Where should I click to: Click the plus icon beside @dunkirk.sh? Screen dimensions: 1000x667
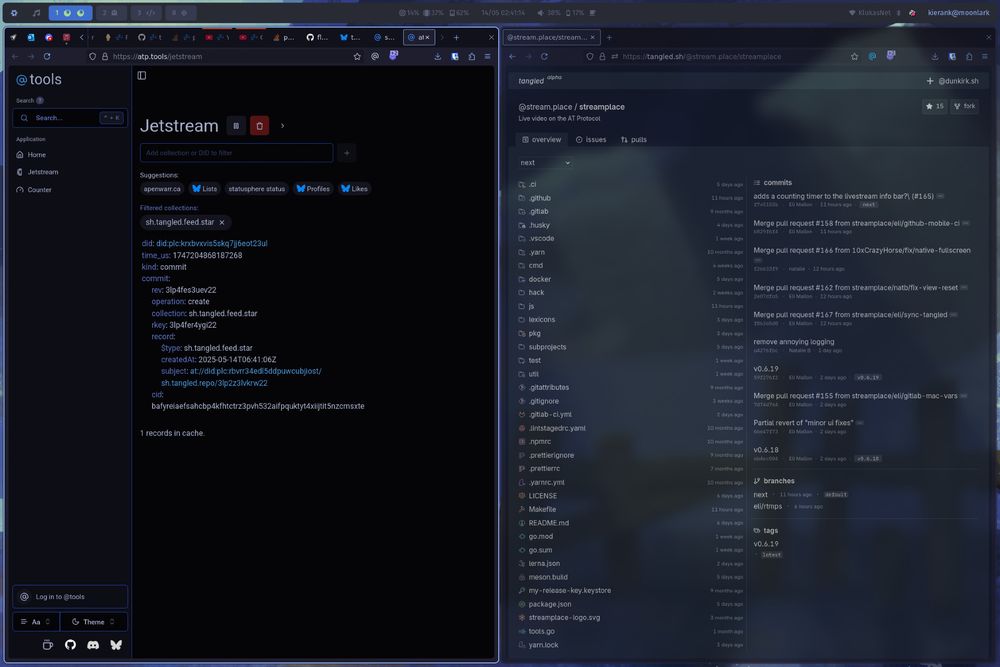pos(930,81)
